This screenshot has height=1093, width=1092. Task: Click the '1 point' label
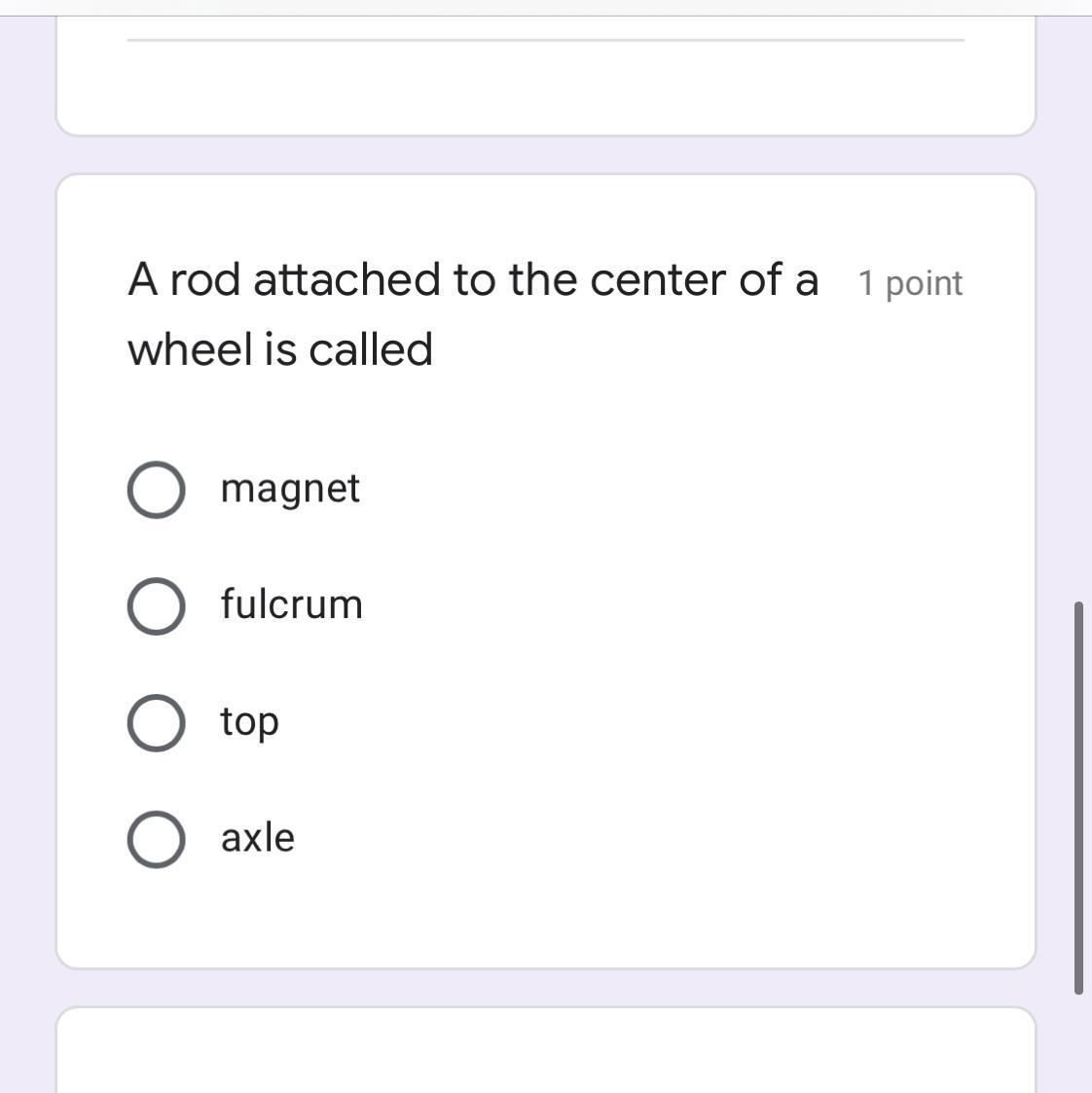click(x=910, y=283)
